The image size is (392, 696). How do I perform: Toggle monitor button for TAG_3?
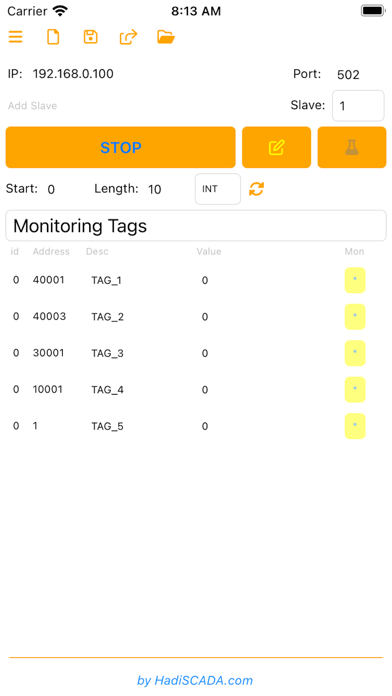355,353
